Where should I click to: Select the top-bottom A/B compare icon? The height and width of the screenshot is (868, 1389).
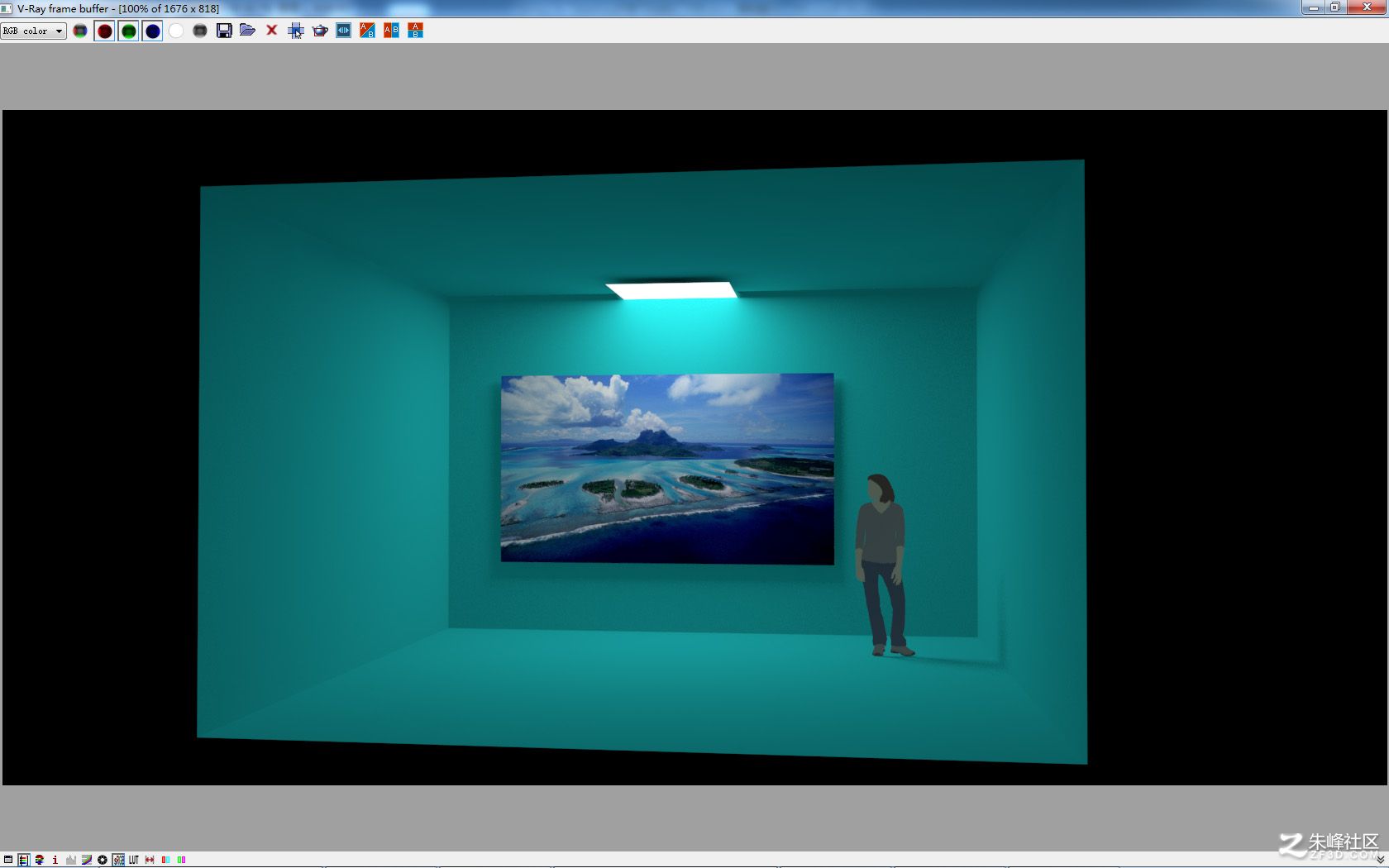tap(415, 31)
